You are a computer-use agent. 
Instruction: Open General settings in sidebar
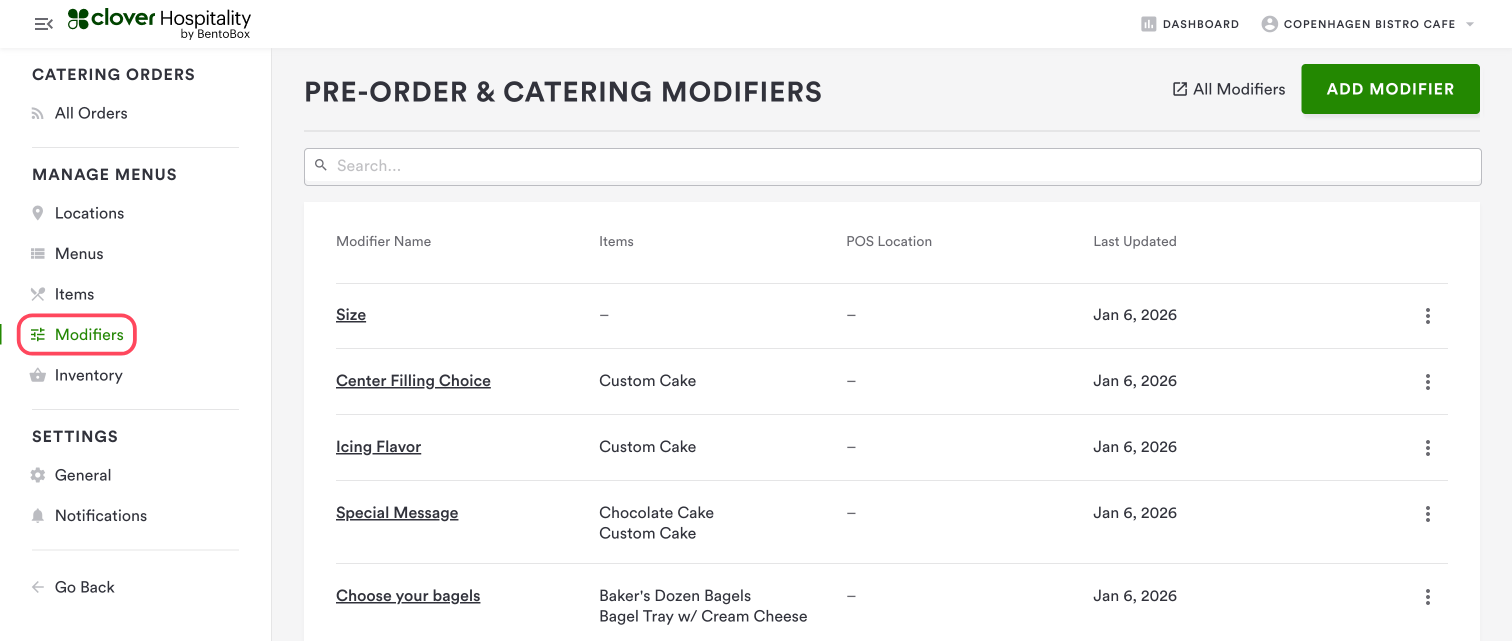pyautogui.click(x=82, y=475)
